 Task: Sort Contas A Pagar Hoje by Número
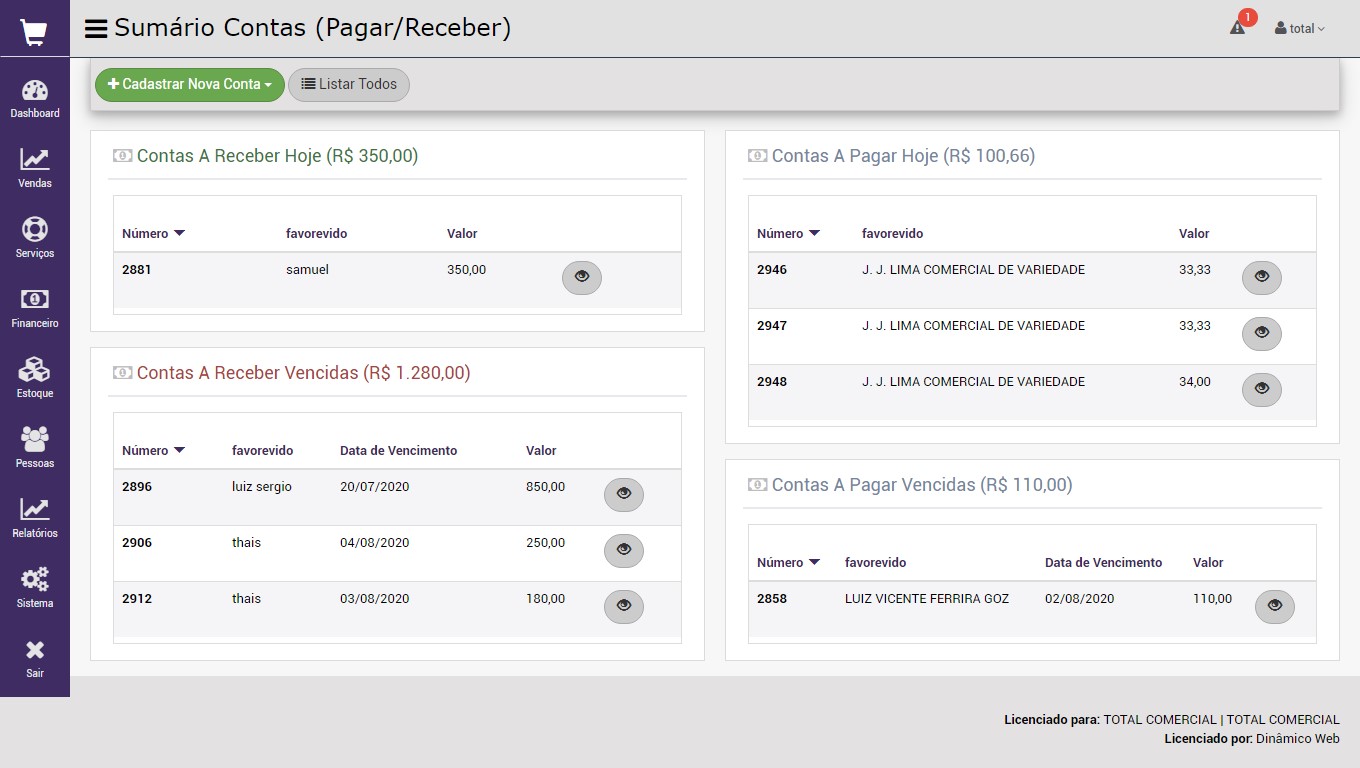pos(788,233)
